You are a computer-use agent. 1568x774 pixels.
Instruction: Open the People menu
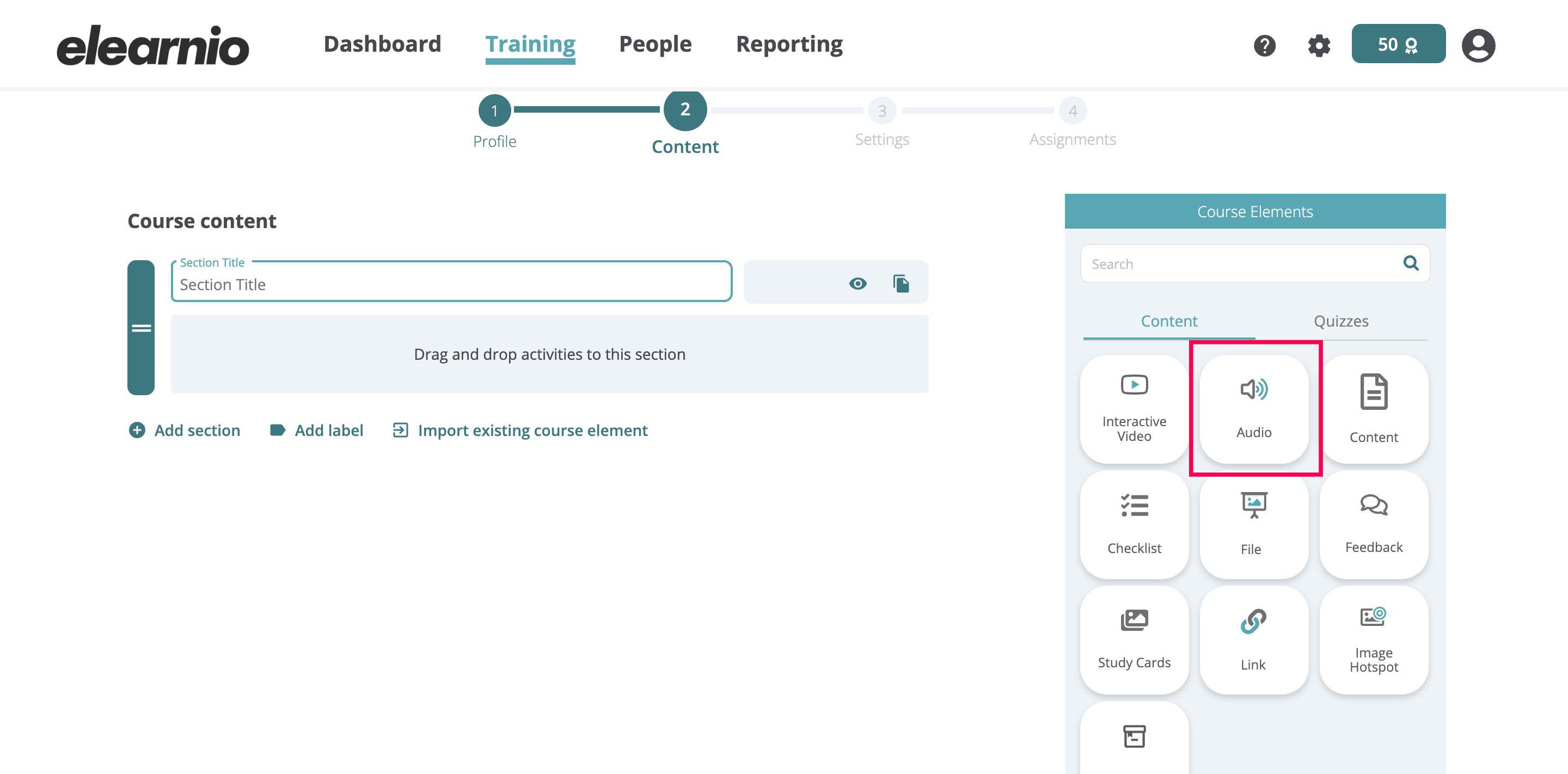pos(655,44)
